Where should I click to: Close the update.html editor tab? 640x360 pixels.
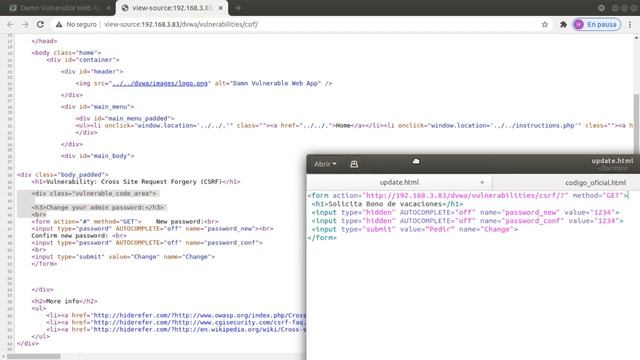pyautogui.click(x=482, y=182)
